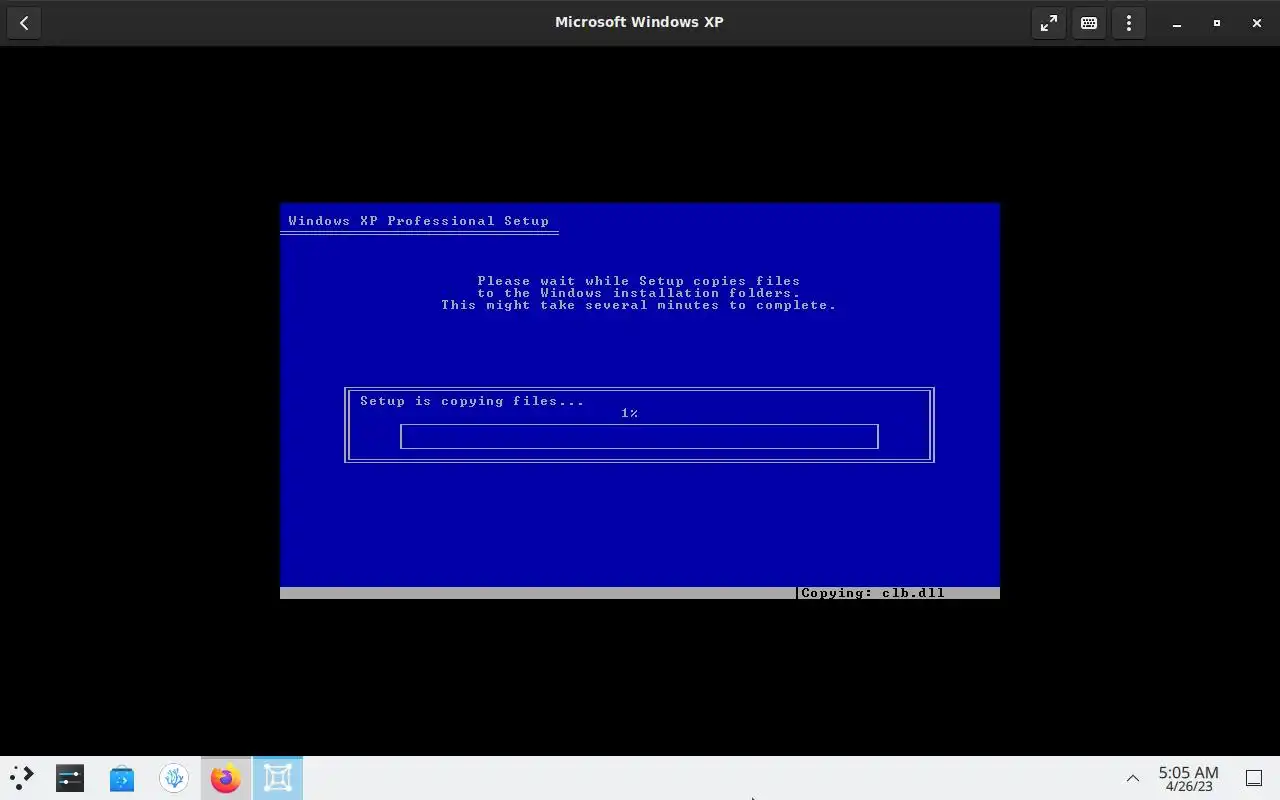
Task: Maximize the Microsoft Windows XP window
Action: [1217, 22]
